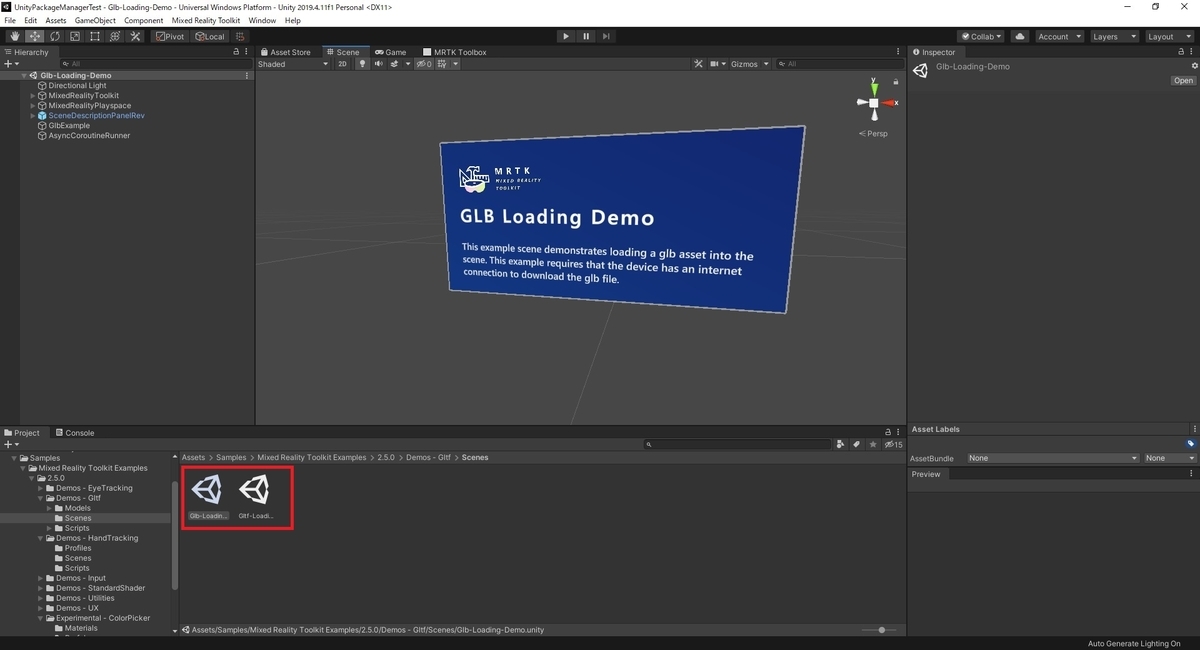Screen dimensions: 1200x650
Task: Toggle Local handle rotation button
Action: [x=211, y=36]
